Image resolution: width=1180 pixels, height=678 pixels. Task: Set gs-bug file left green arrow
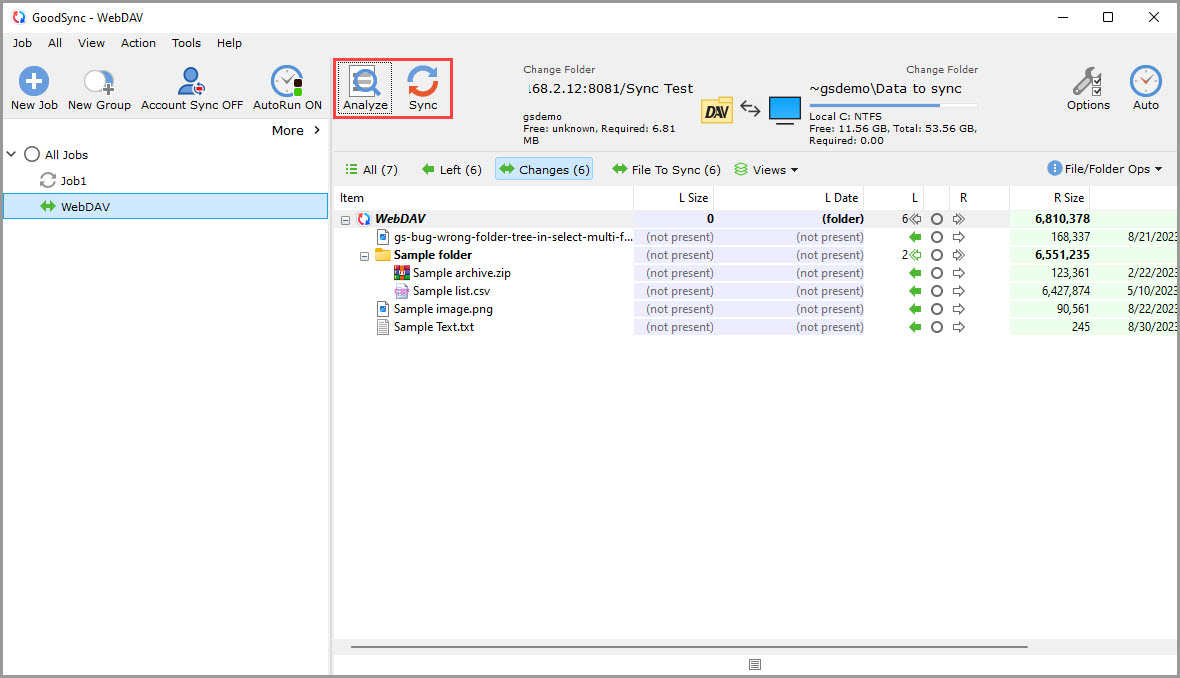[915, 237]
